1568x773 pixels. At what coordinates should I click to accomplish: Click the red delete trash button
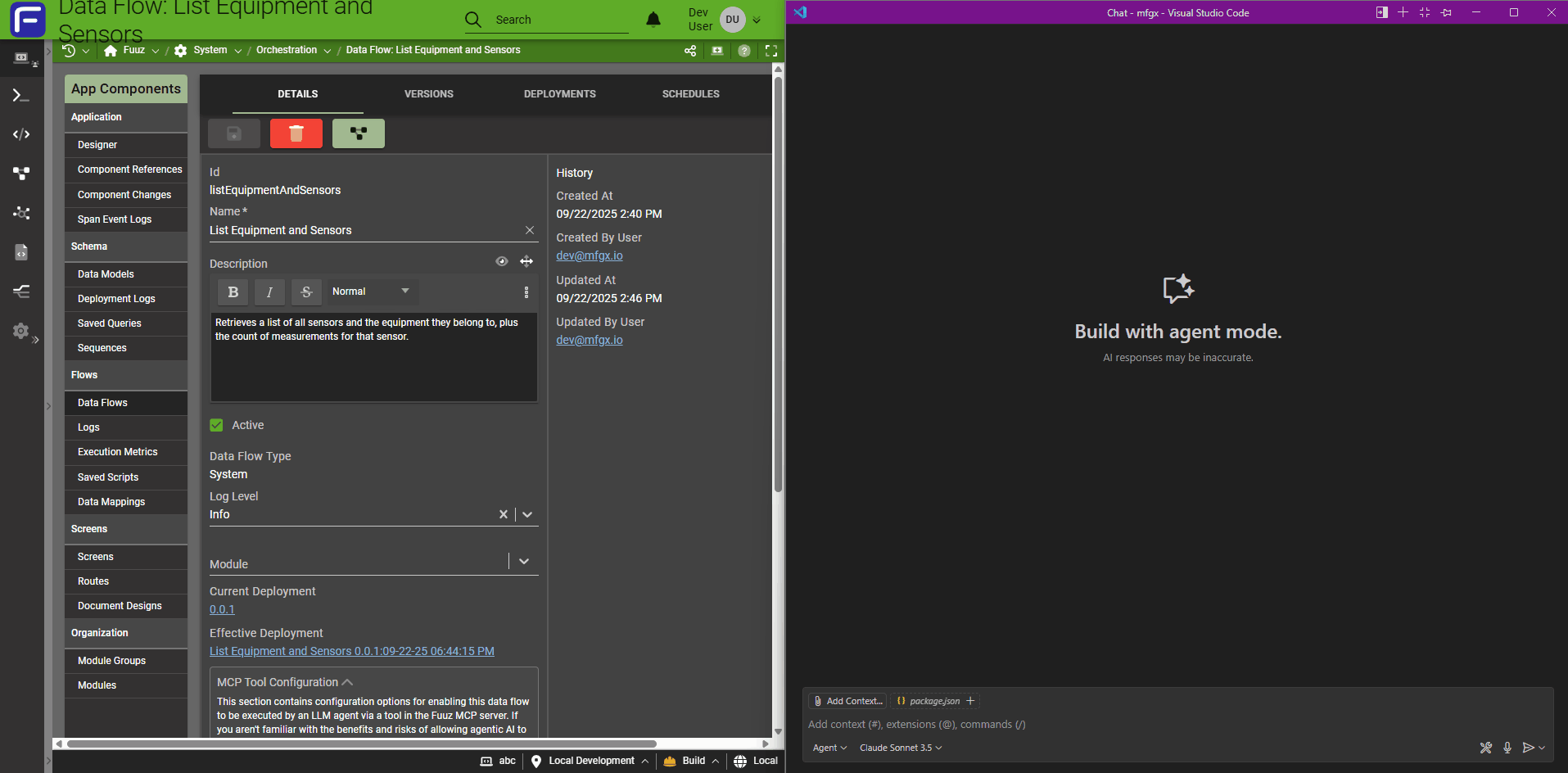[x=296, y=133]
